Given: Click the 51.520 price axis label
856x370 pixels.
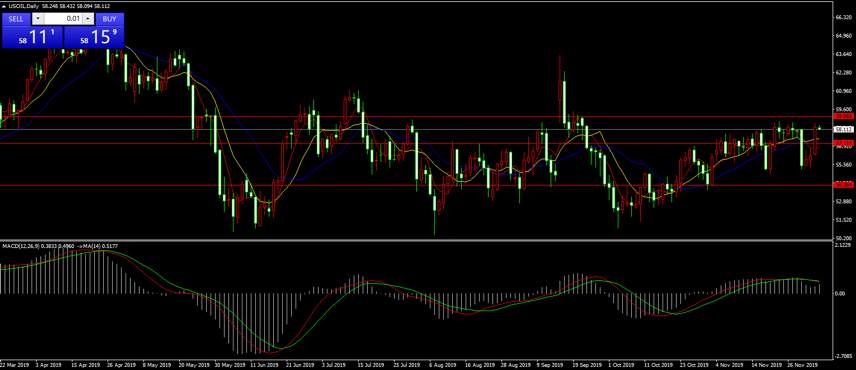Looking at the screenshot, I should click(x=843, y=220).
